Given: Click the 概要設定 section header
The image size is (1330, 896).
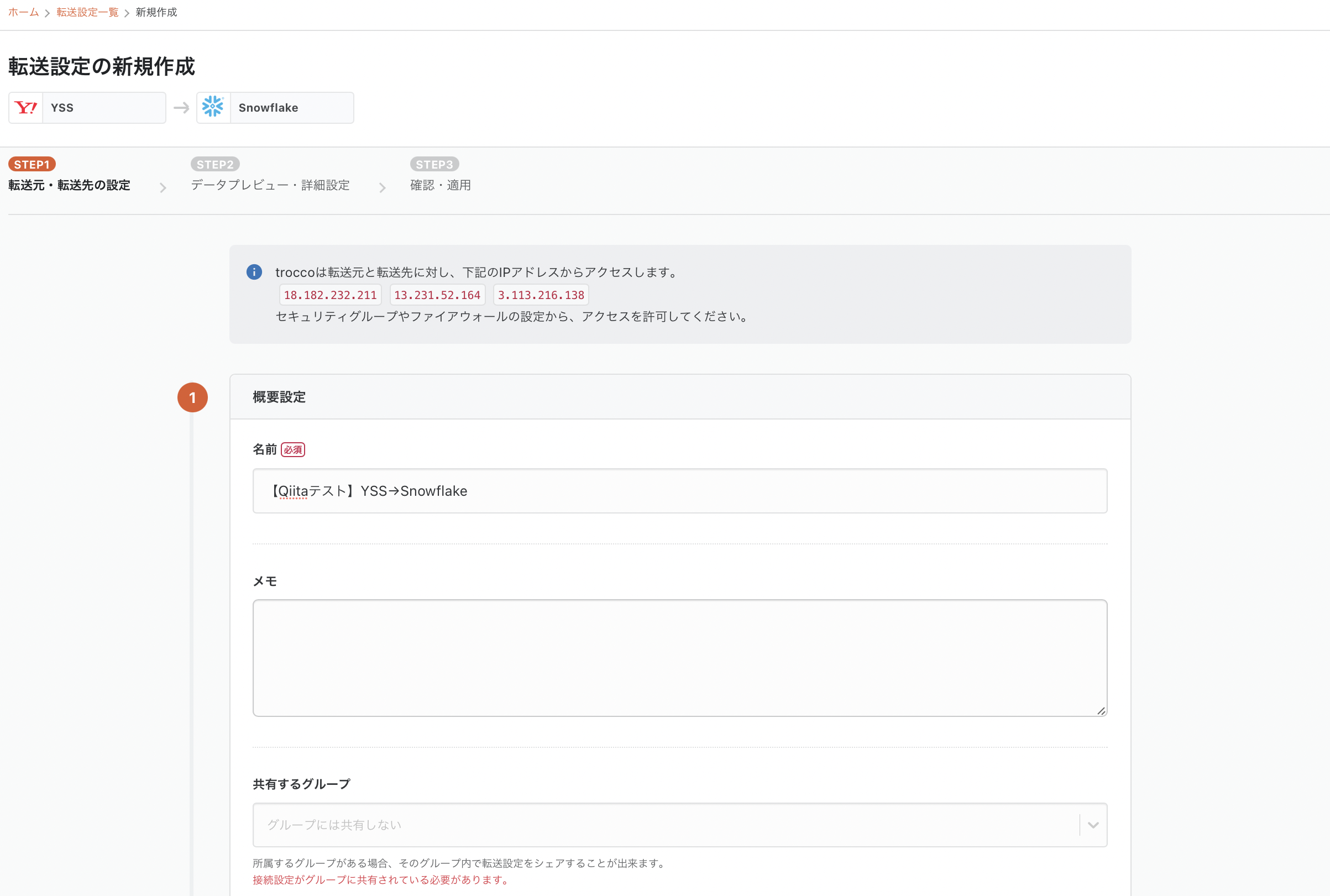Looking at the screenshot, I should 680,397.
